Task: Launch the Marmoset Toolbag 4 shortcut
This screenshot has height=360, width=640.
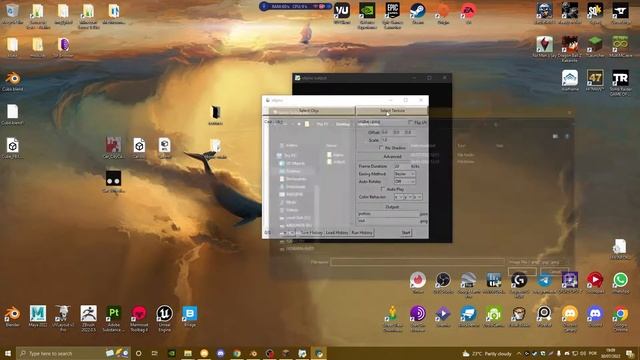Action: 139,318
